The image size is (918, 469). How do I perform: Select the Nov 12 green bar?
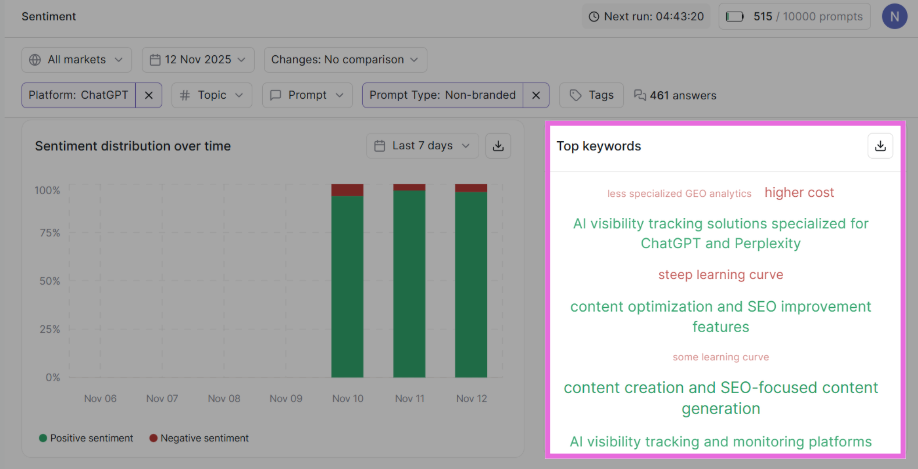471,285
